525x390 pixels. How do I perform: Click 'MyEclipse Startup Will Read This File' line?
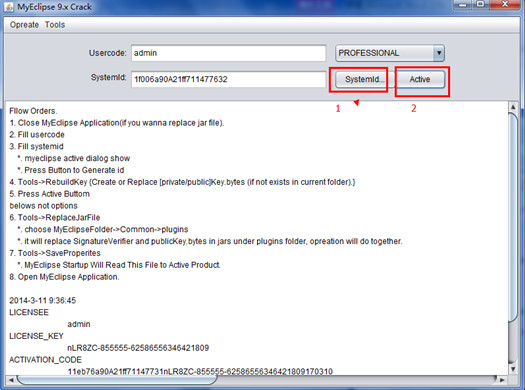point(119,265)
